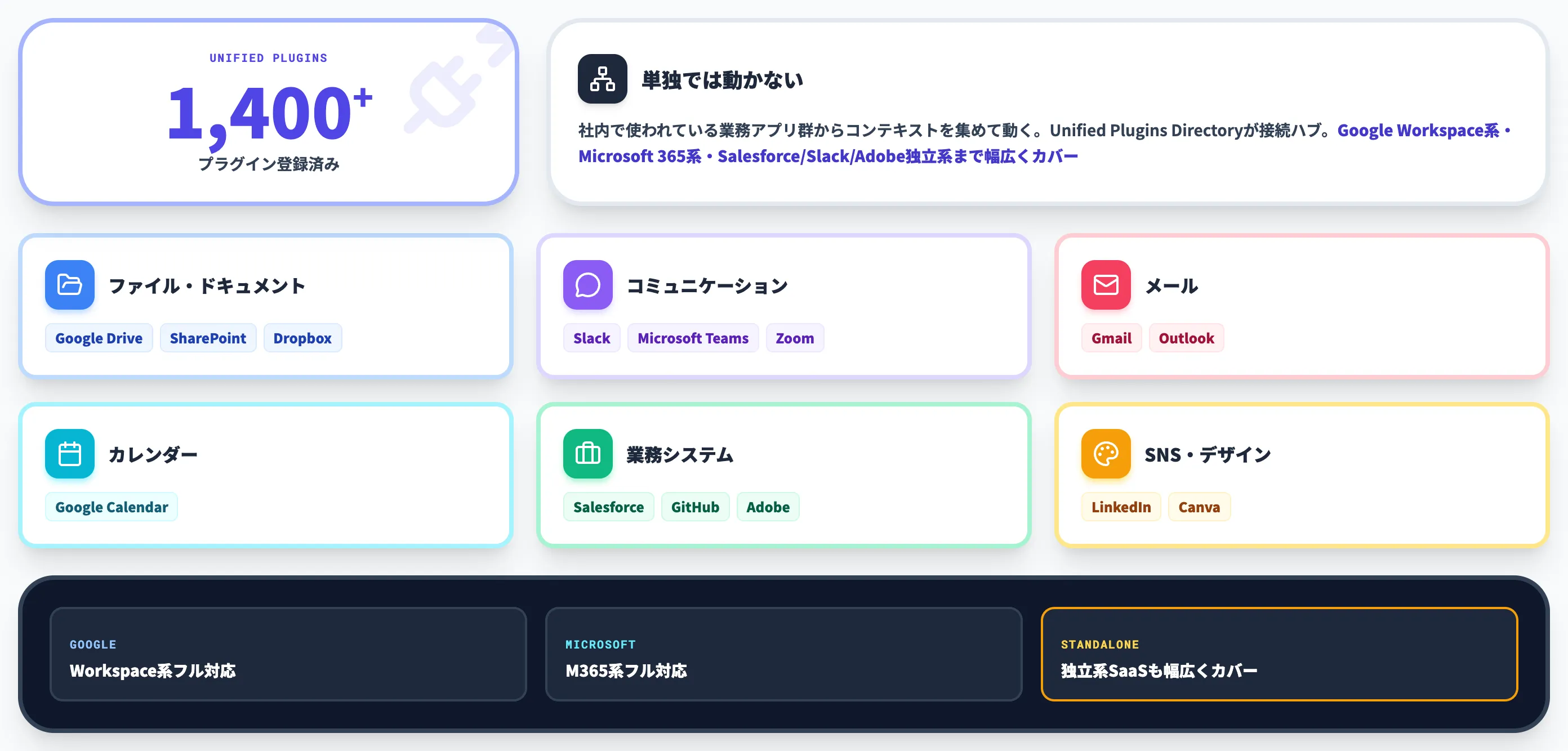Viewport: 1568px width, 751px height.
Task: Select the Google Calendar tag
Action: point(112,507)
